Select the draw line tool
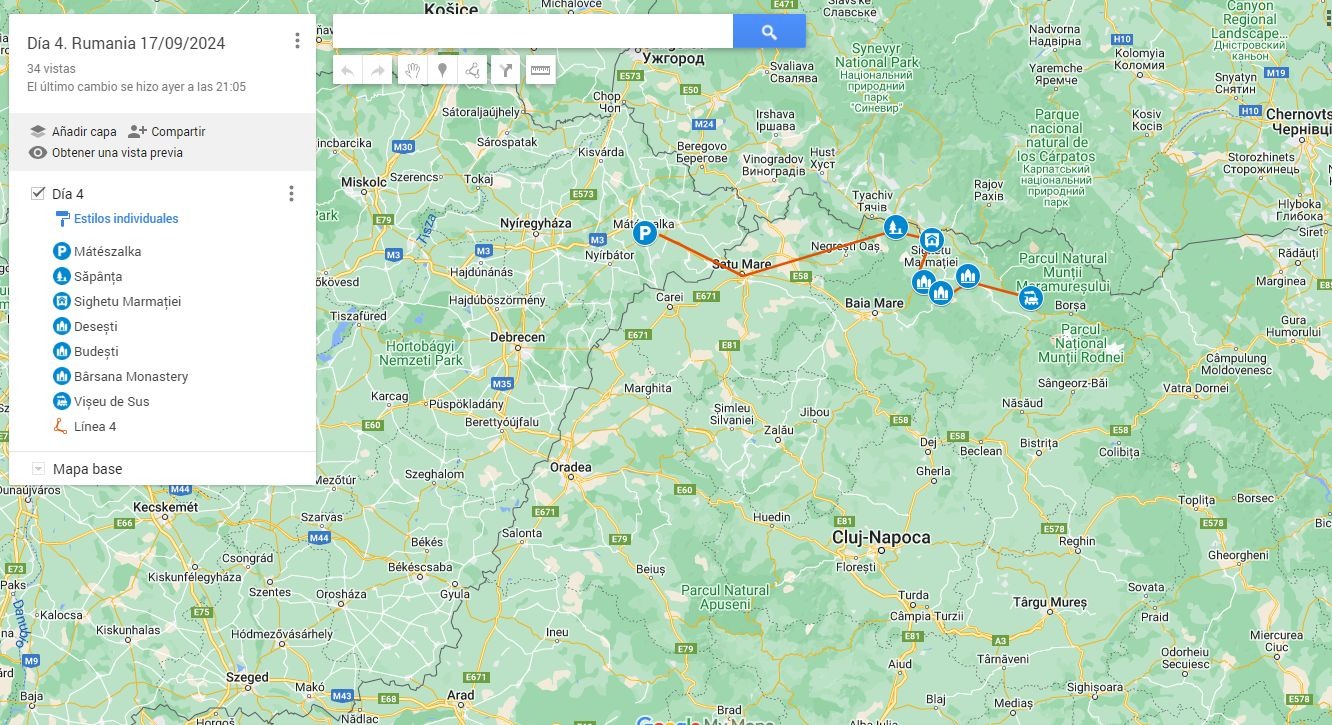This screenshot has width=1332, height=725. [474, 70]
